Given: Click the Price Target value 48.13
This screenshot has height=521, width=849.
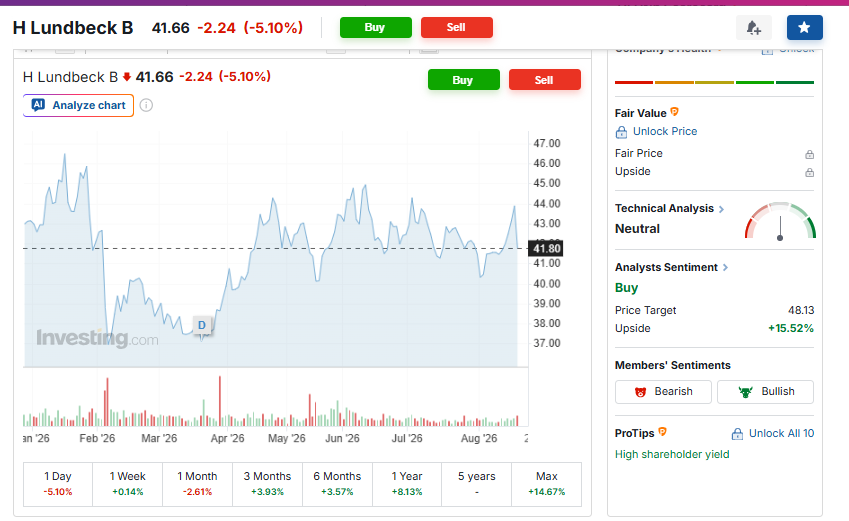Looking at the screenshot, I should [801, 310].
